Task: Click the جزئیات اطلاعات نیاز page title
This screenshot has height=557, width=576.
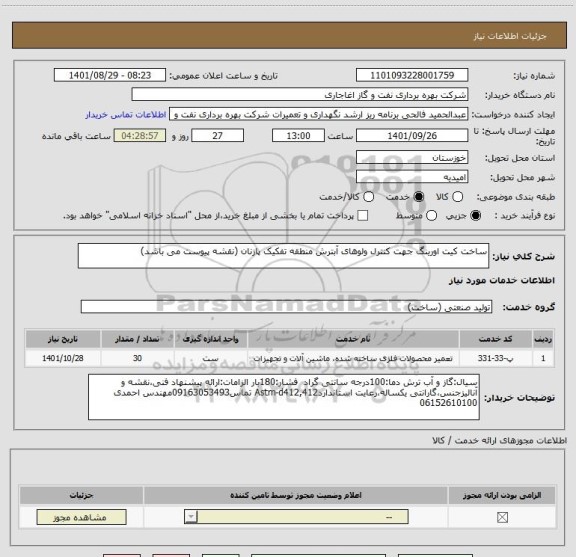Action: point(510,36)
